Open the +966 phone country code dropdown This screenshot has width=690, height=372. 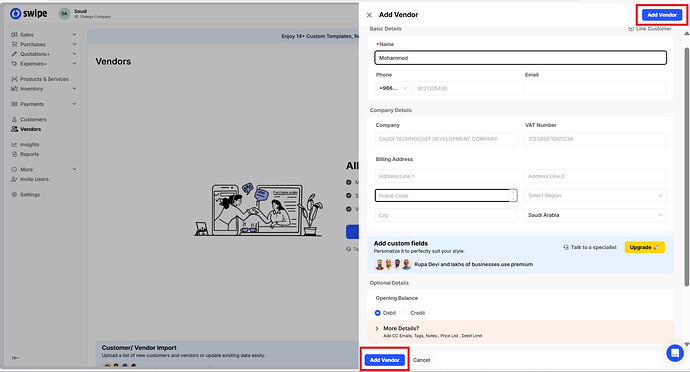[393, 88]
